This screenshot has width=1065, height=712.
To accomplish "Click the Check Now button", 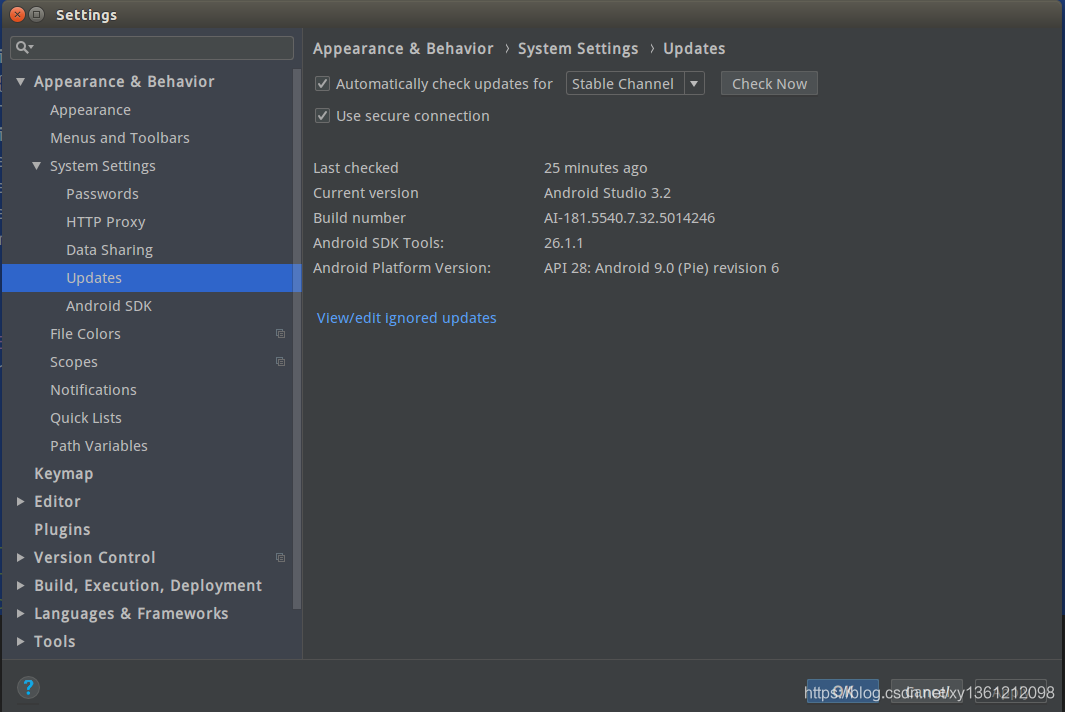I will pos(769,84).
